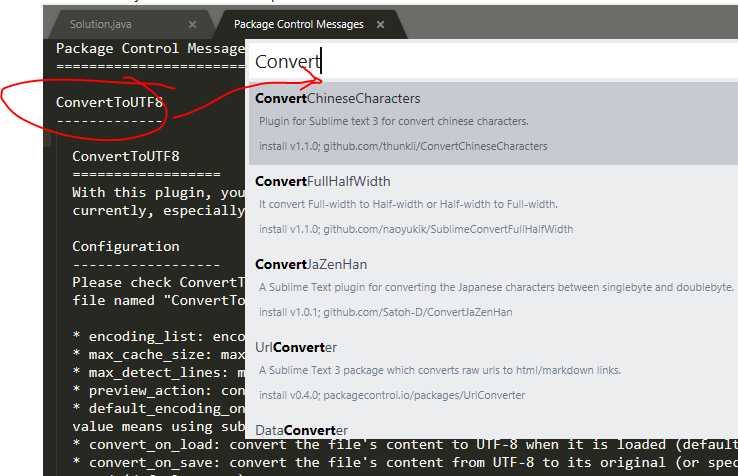Viewport: 738px width, 476px height.
Task: Click the default_encoding_on setting line
Action: coord(159,409)
